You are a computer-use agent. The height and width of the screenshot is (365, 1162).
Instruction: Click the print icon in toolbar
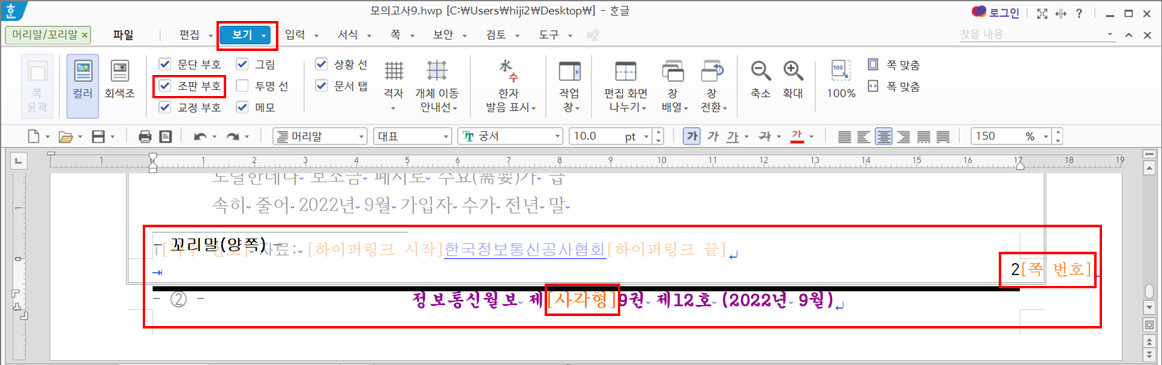coord(145,137)
